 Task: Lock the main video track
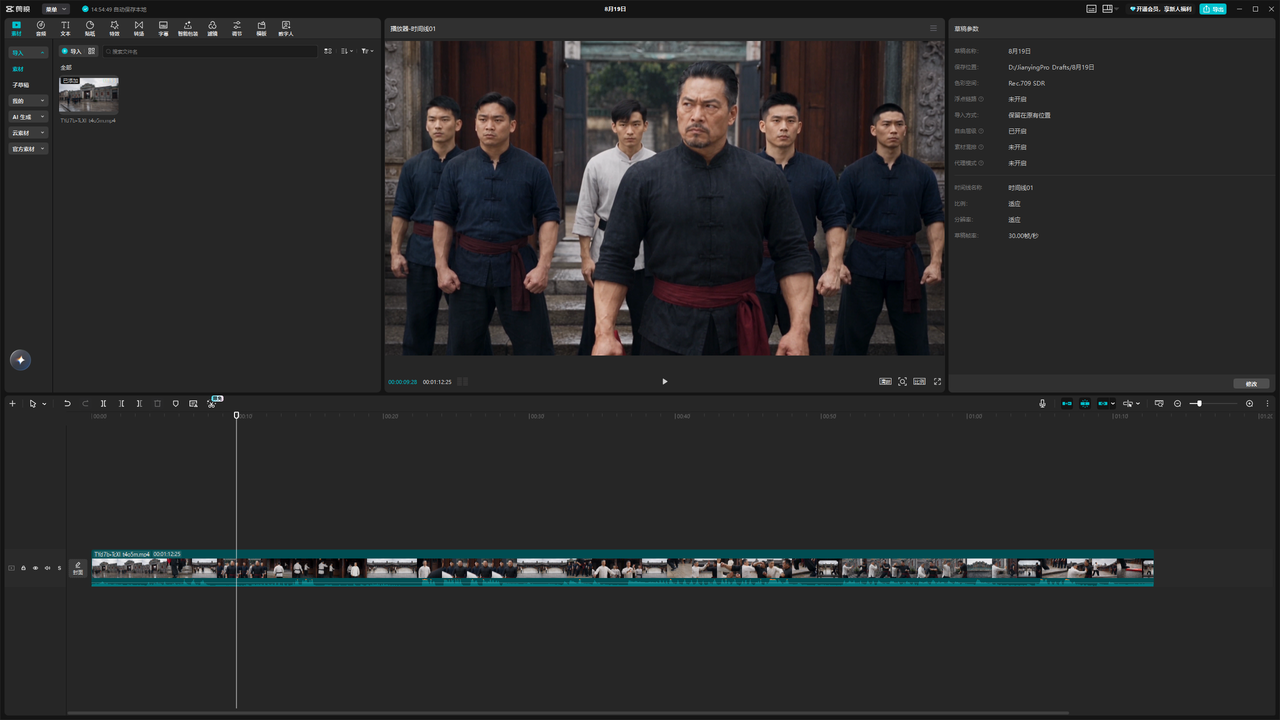point(23,568)
